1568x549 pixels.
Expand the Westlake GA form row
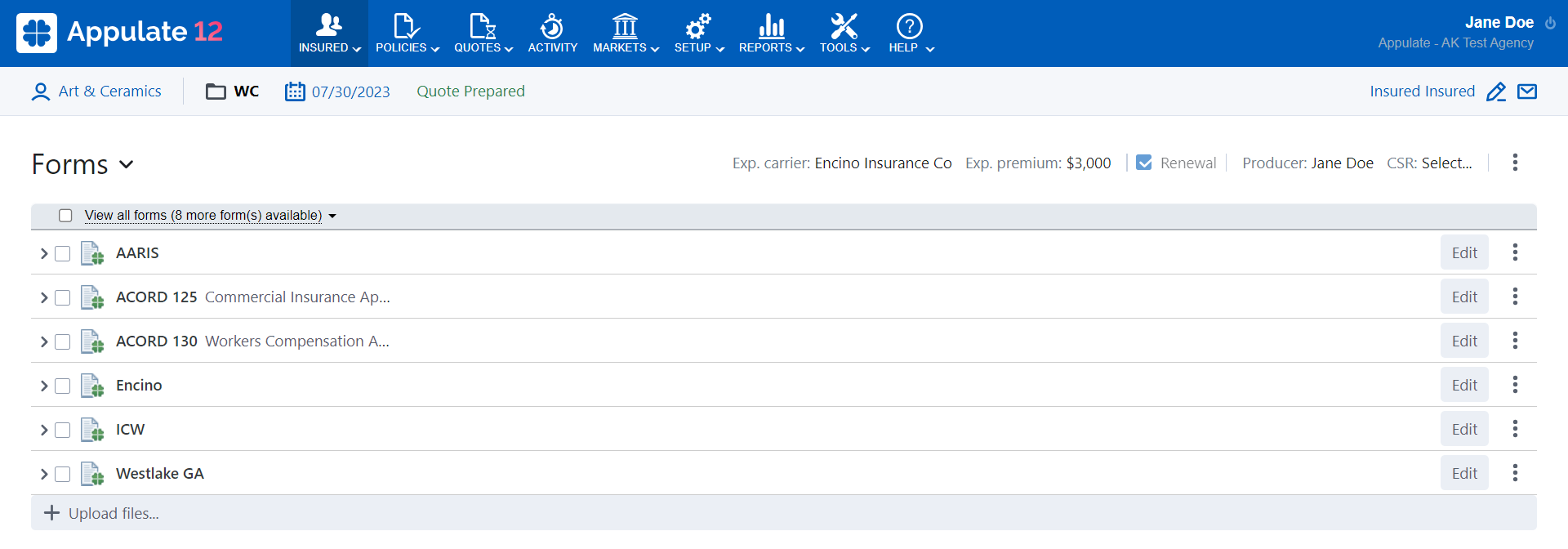pyautogui.click(x=44, y=475)
